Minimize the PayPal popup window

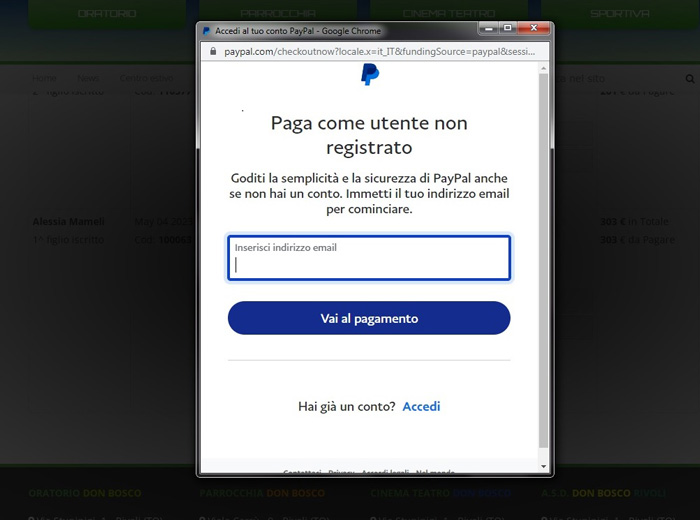489,28
